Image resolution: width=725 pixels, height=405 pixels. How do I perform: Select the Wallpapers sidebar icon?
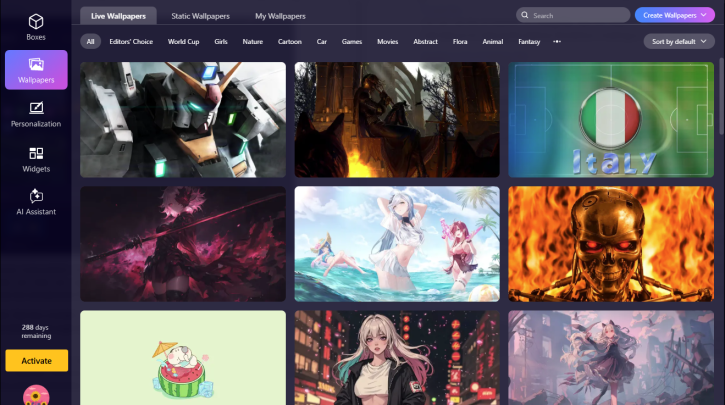click(x=36, y=64)
